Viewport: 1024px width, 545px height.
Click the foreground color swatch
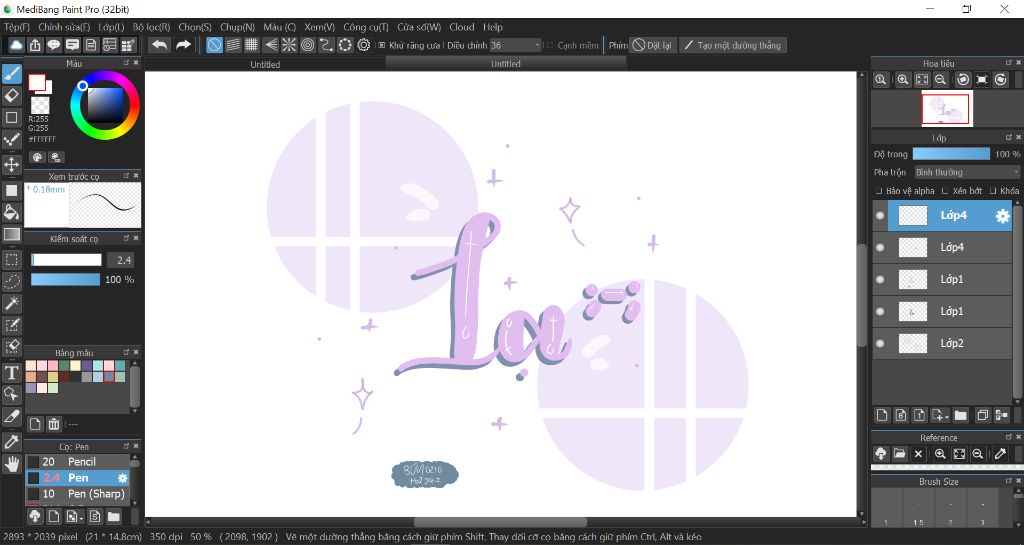click(37, 82)
